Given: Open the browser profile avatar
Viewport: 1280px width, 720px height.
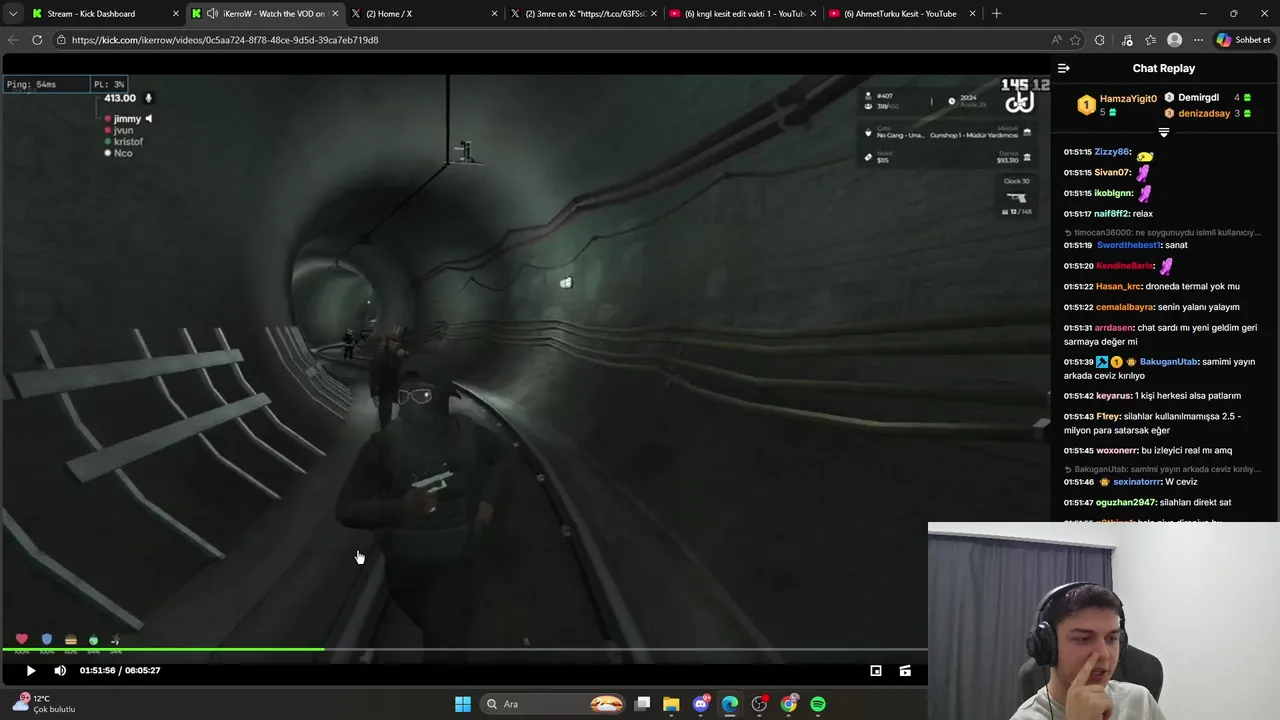Looking at the screenshot, I should tap(1175, 40).
